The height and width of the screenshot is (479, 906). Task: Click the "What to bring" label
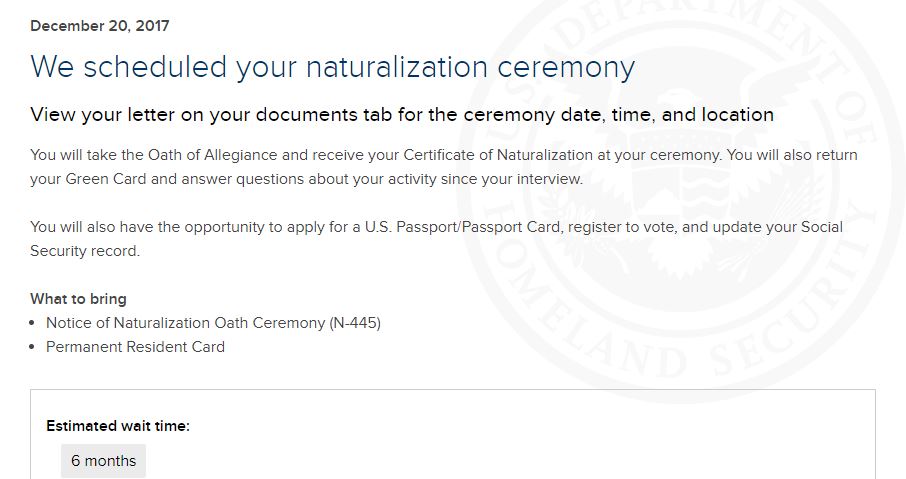click(78, 298)
